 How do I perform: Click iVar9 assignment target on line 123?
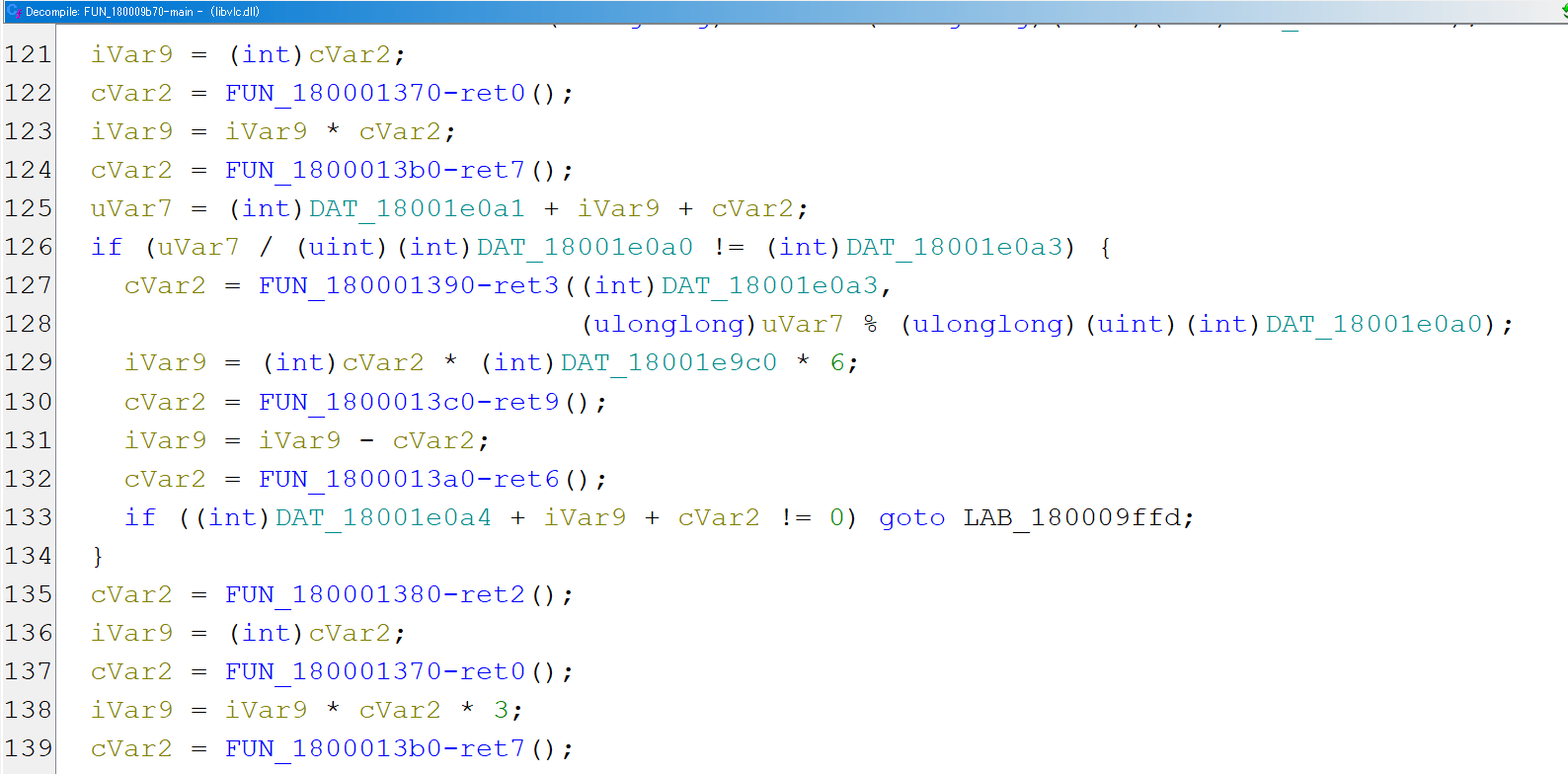131,131
